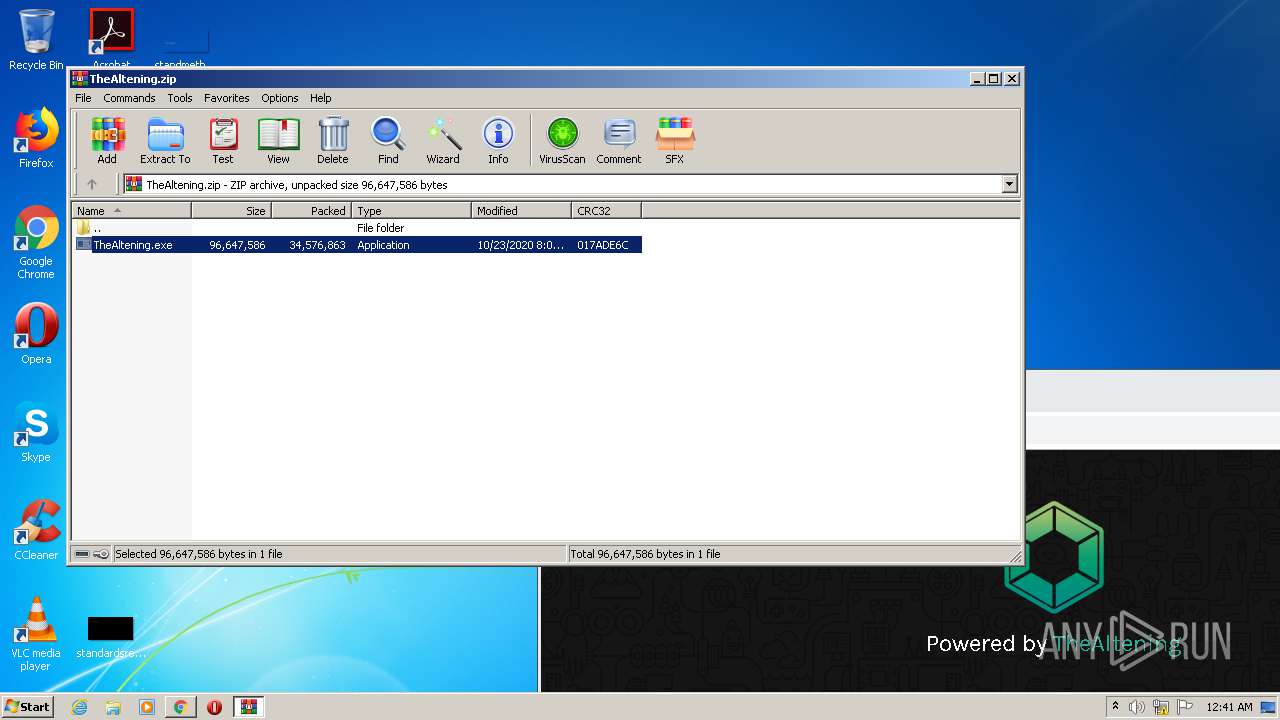1280x720 pixels.
Task: Launch the Wizard wand tool
Action: [x=443, y=140]
